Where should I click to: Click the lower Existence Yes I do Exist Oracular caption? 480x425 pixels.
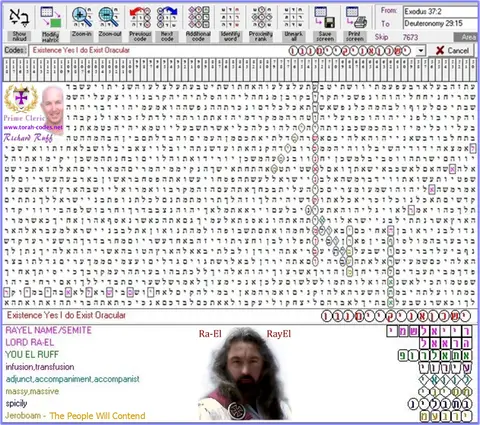click(x=66, y=315)
